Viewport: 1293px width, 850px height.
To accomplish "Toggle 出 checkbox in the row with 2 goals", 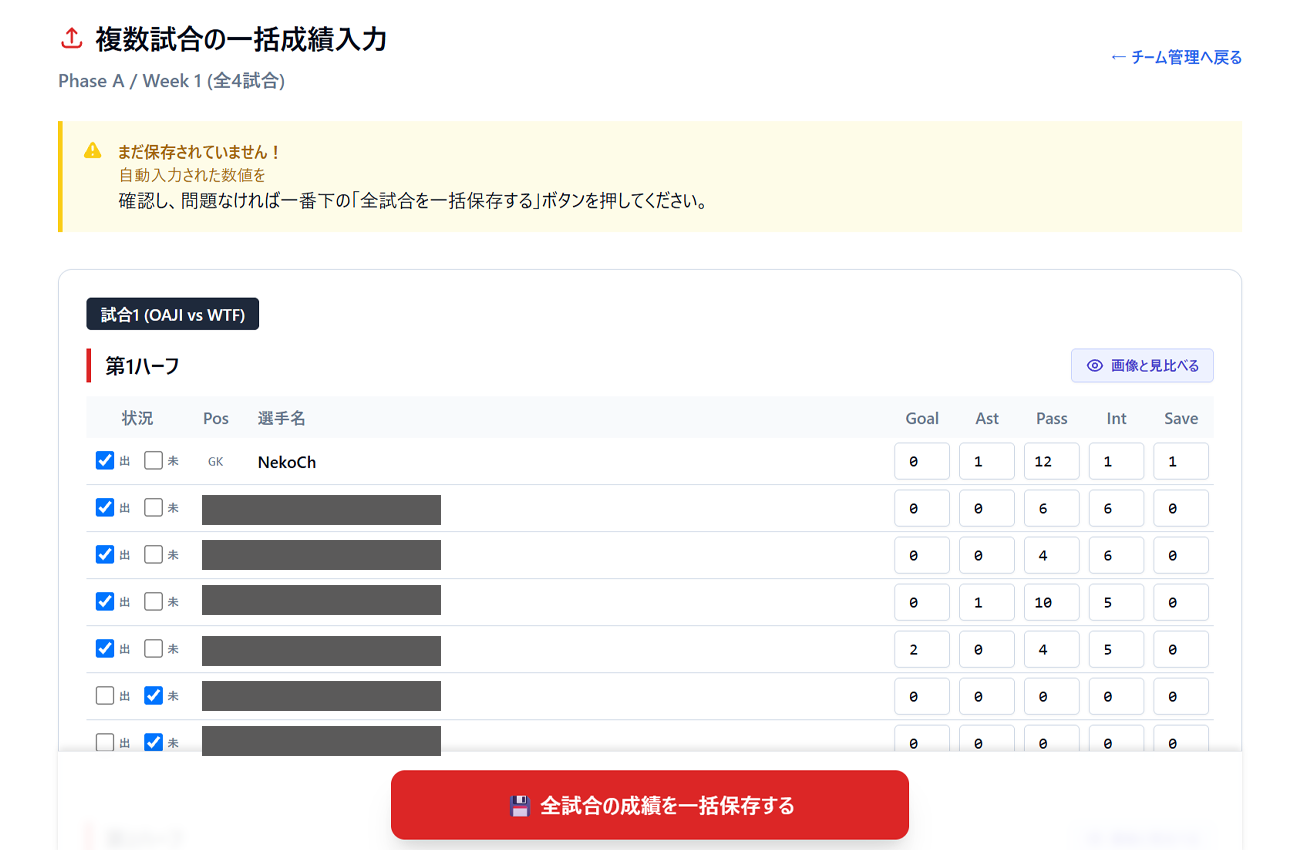I will tap(105, 649).
